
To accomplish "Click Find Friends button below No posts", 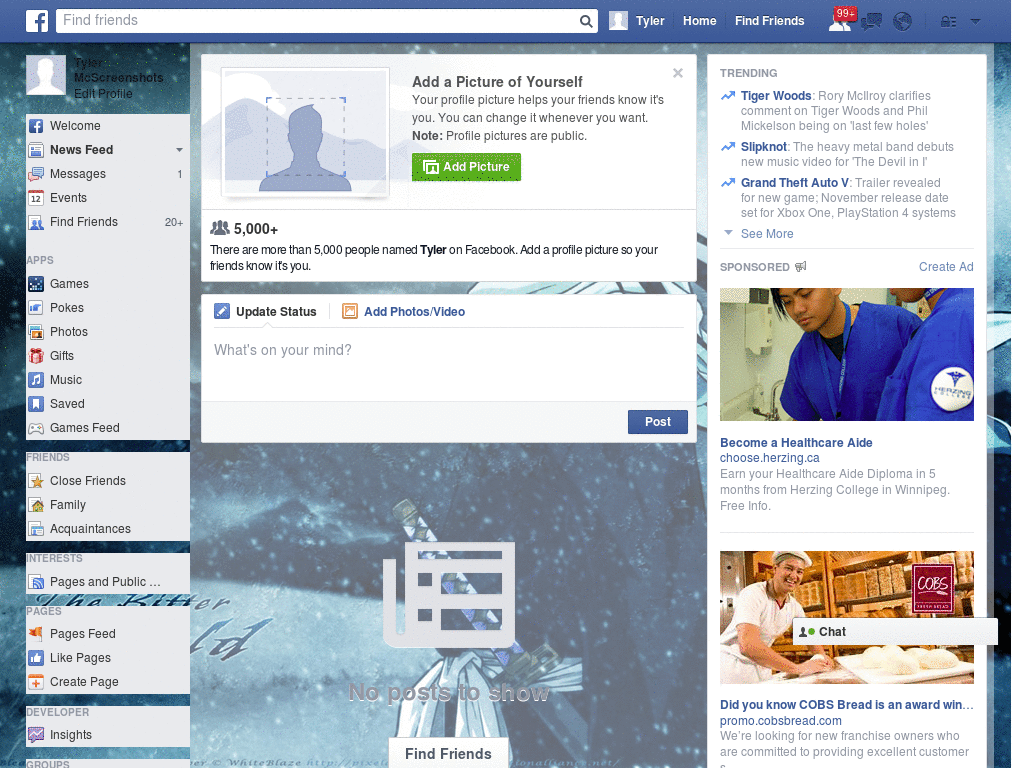I will pyautogui.click(x=448, y=754).
